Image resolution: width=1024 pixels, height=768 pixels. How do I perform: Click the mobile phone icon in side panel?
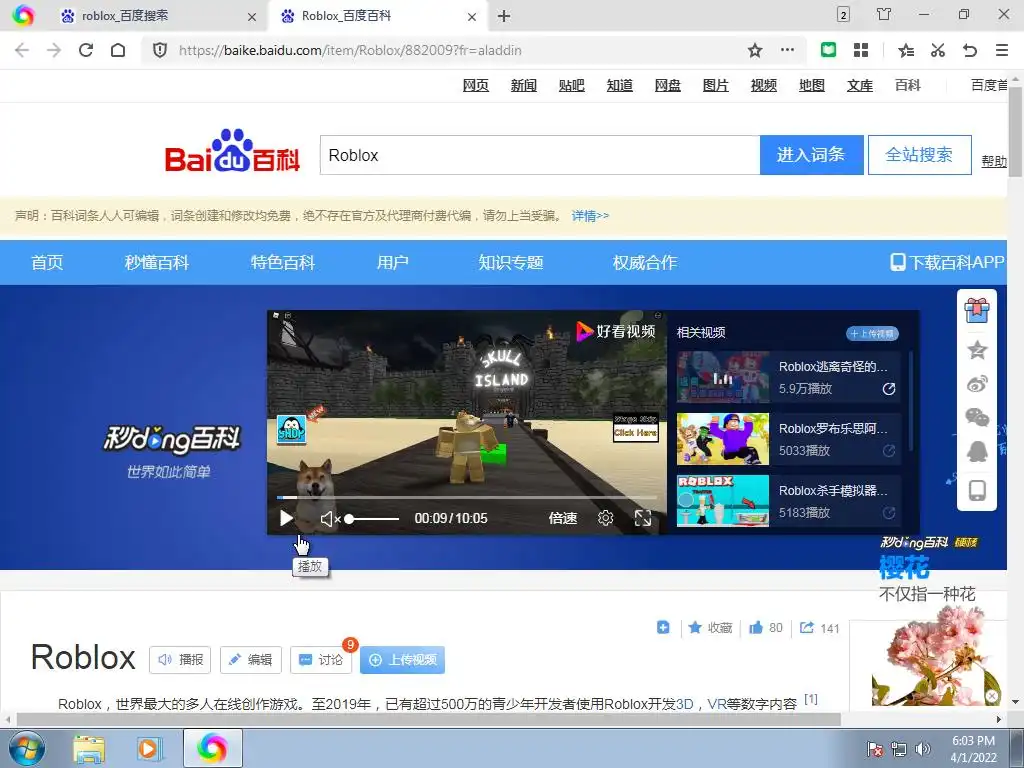(977, 490)
